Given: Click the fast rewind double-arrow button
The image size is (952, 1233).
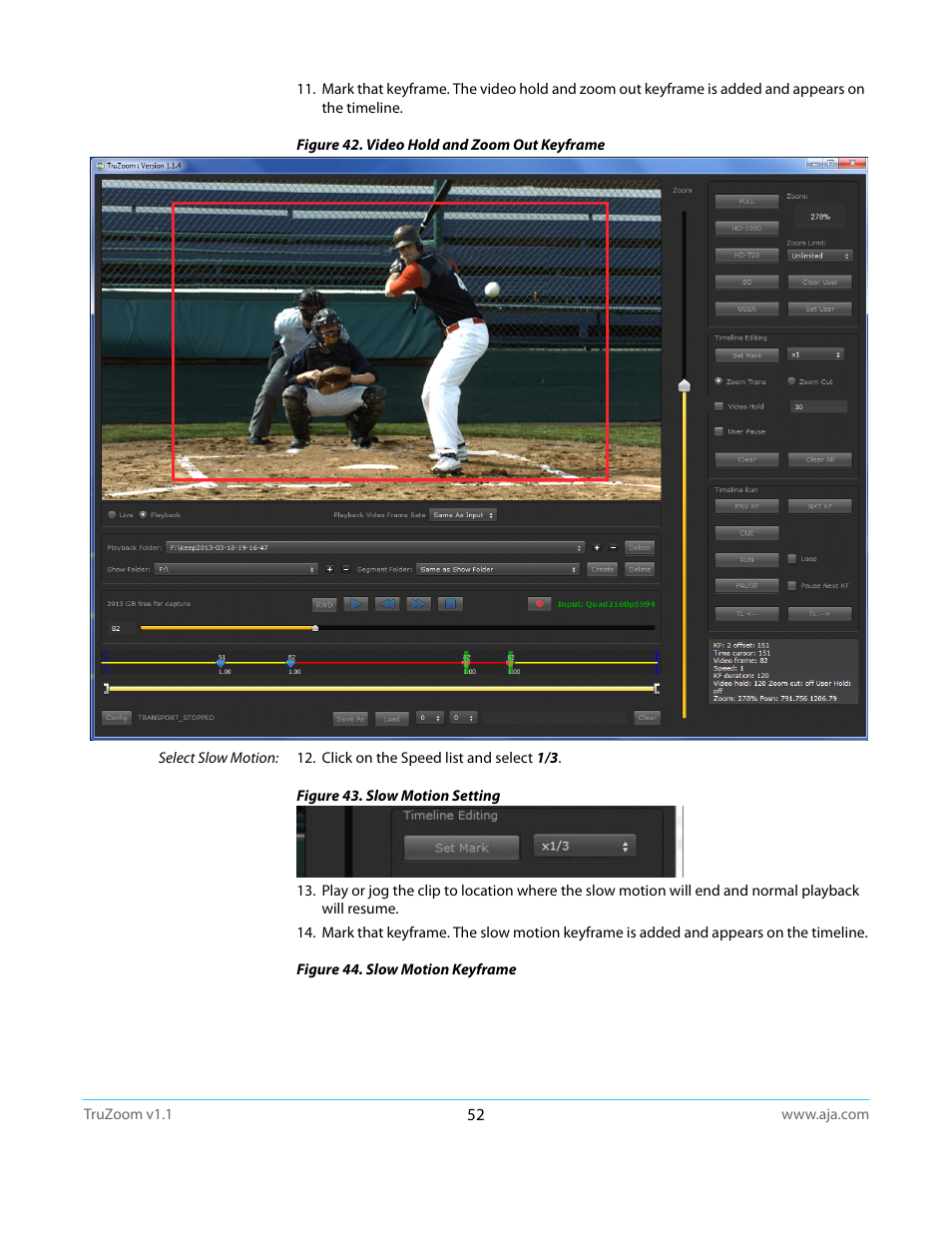Looking at the screenshot, I should [387, 604].
